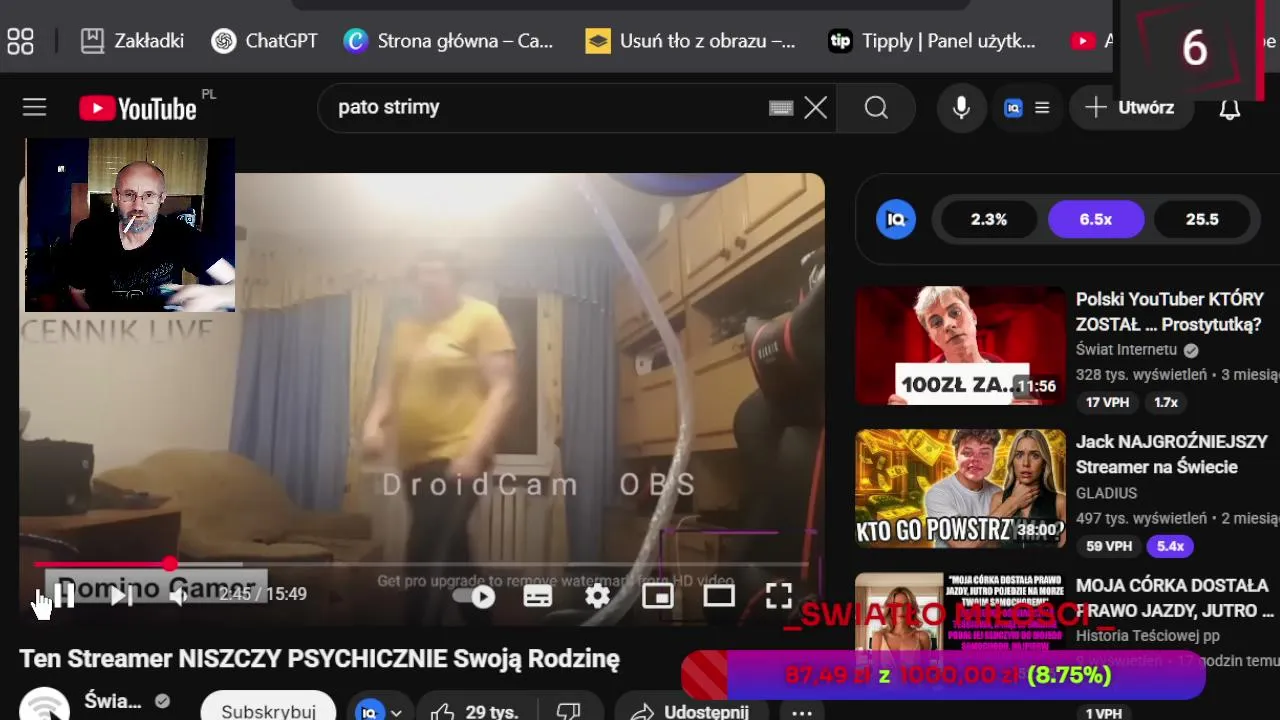Select the 2.3% vidIQ stat pill
This screenshot has width=1280, height=720.
pyautogui.click(x=988, y=219)
